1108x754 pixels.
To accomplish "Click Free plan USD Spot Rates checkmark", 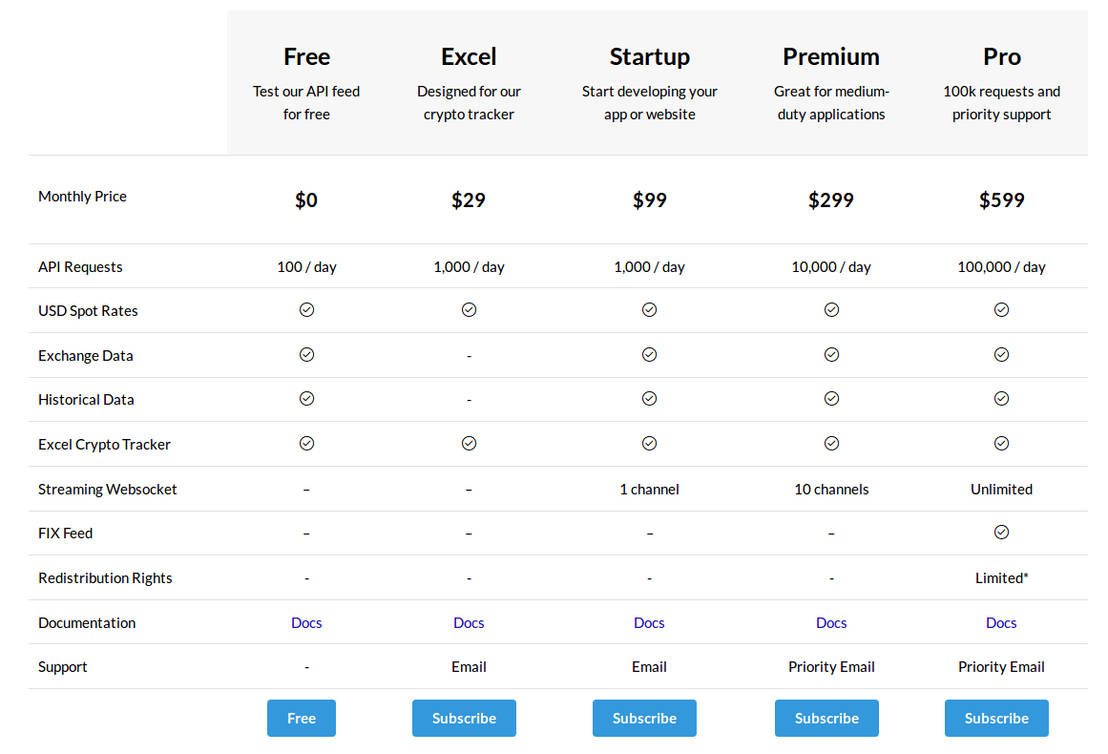I will [306, 310].
